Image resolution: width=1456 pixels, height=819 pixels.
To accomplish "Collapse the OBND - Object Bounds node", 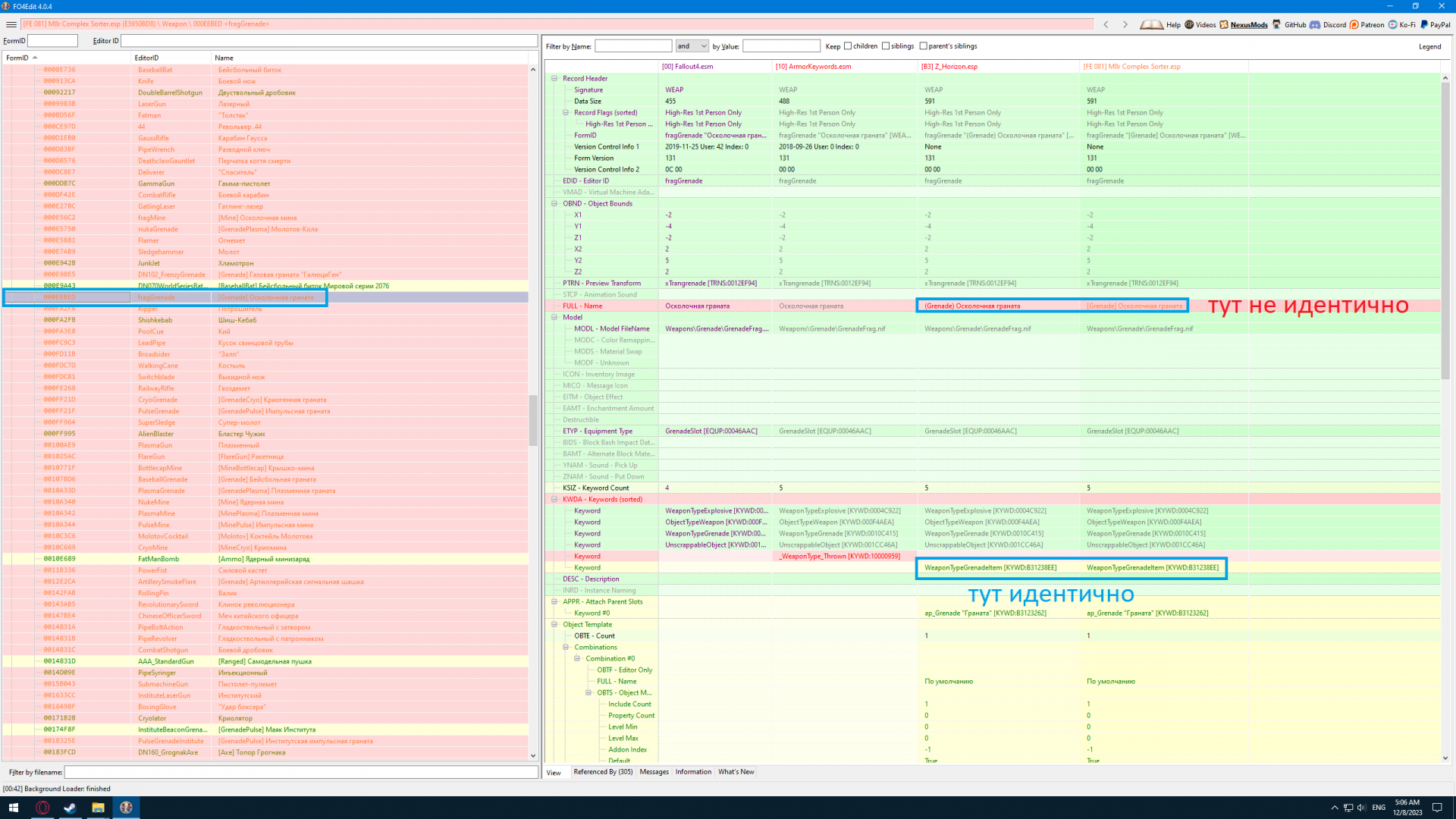I will [x=554, y=203].
